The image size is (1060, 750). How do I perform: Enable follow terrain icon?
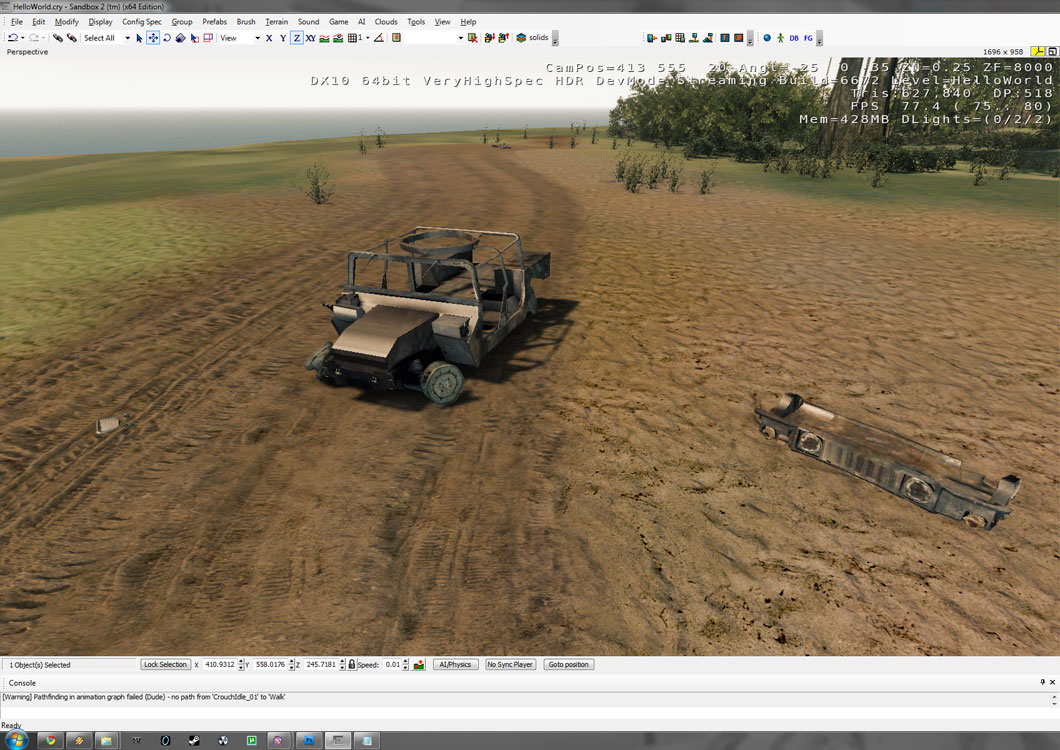click(324, 38)
